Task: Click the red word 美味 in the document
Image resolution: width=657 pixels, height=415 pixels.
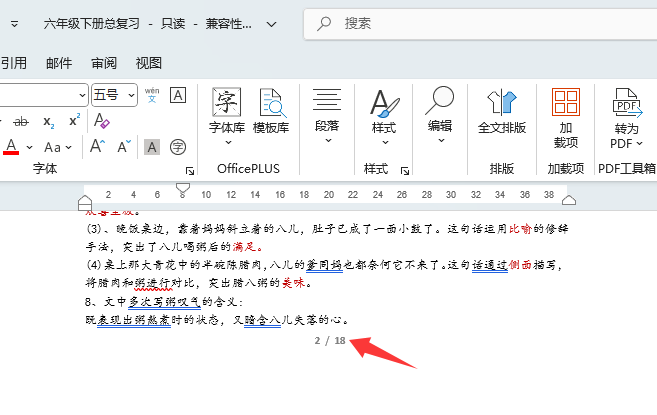Action: coord(293,283)
